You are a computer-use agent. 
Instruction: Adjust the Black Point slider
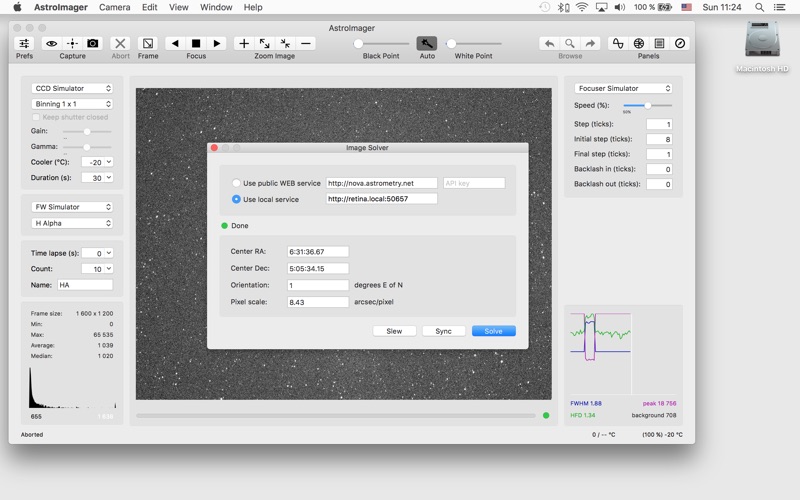click(381, 43)
